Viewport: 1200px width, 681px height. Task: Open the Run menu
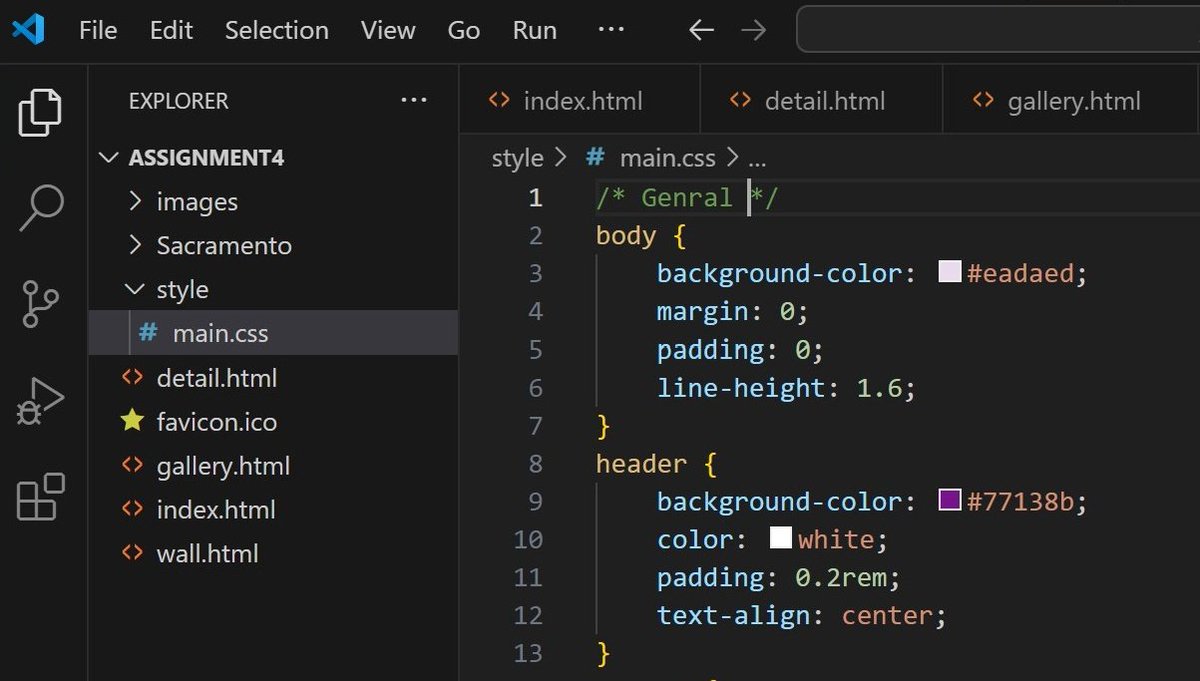pos(535,30)
